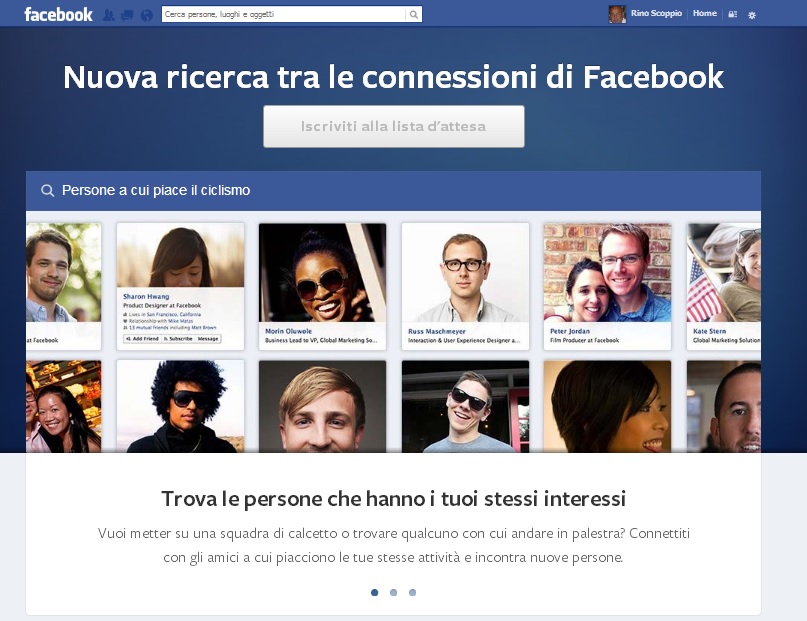Open friend requests icon
The width and height of the screenshot is (807, 621).
109,15
